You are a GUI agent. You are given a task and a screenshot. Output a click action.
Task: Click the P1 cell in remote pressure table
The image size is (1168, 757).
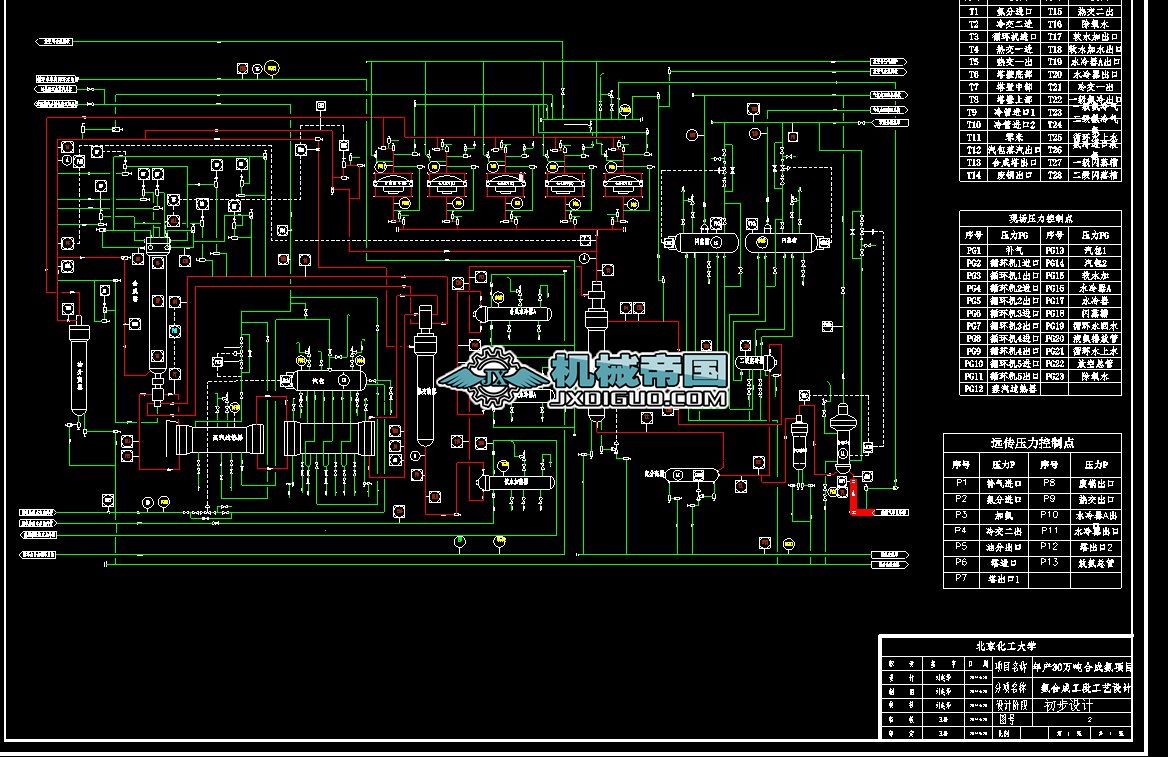click(961, 483)
